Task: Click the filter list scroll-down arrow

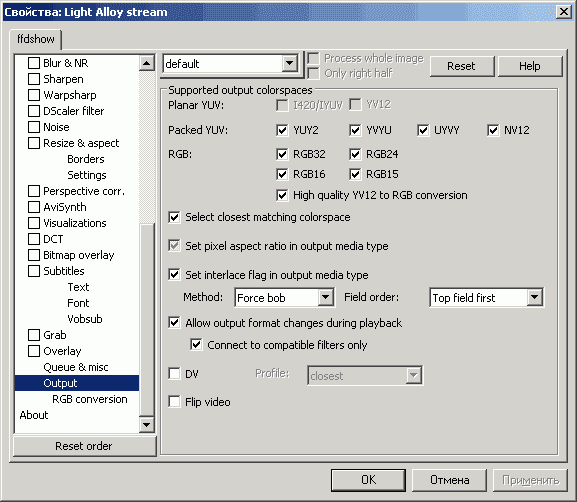Action: click(146, 424)
